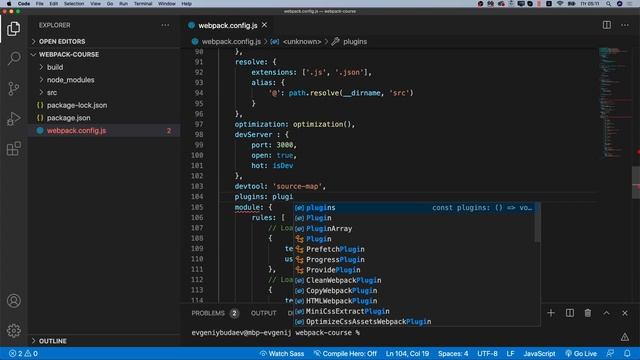Select webpack.config.js in explorer
The height and width of the screenshot is (360, 640).
(x=76, y=131)
